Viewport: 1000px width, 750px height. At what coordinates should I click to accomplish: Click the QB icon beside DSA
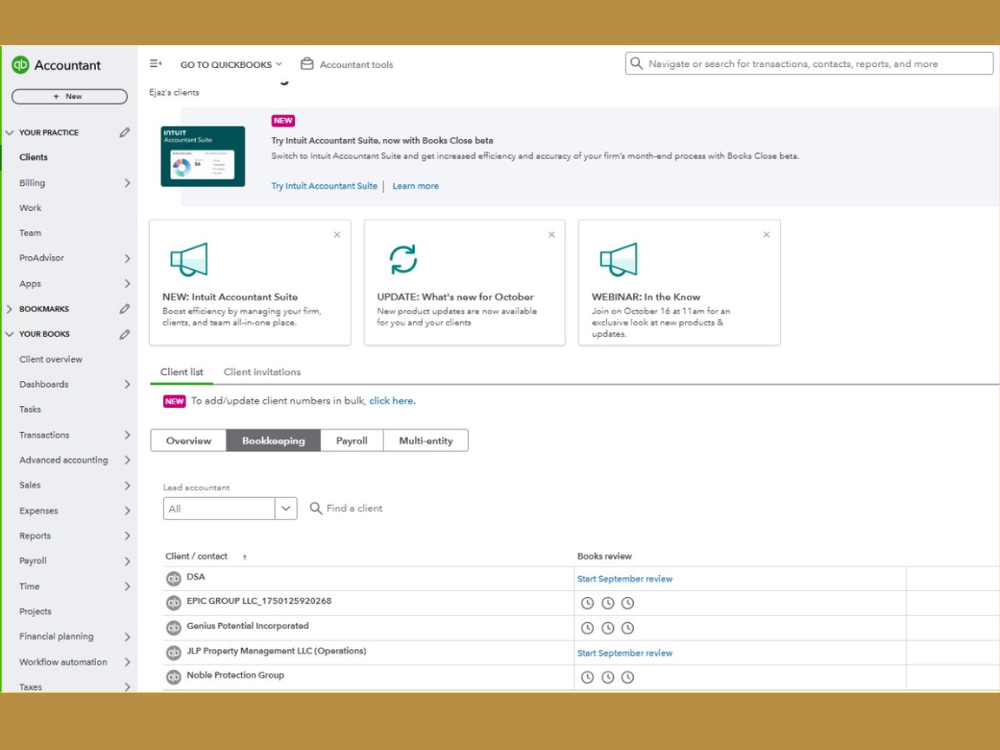(173, 578)
